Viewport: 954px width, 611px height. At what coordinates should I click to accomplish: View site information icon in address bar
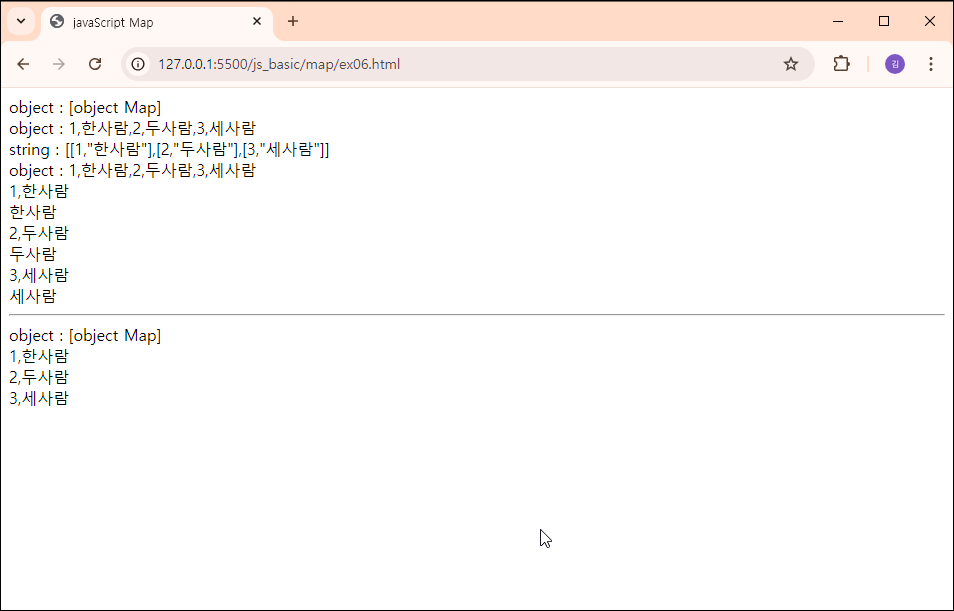point(138,64)
